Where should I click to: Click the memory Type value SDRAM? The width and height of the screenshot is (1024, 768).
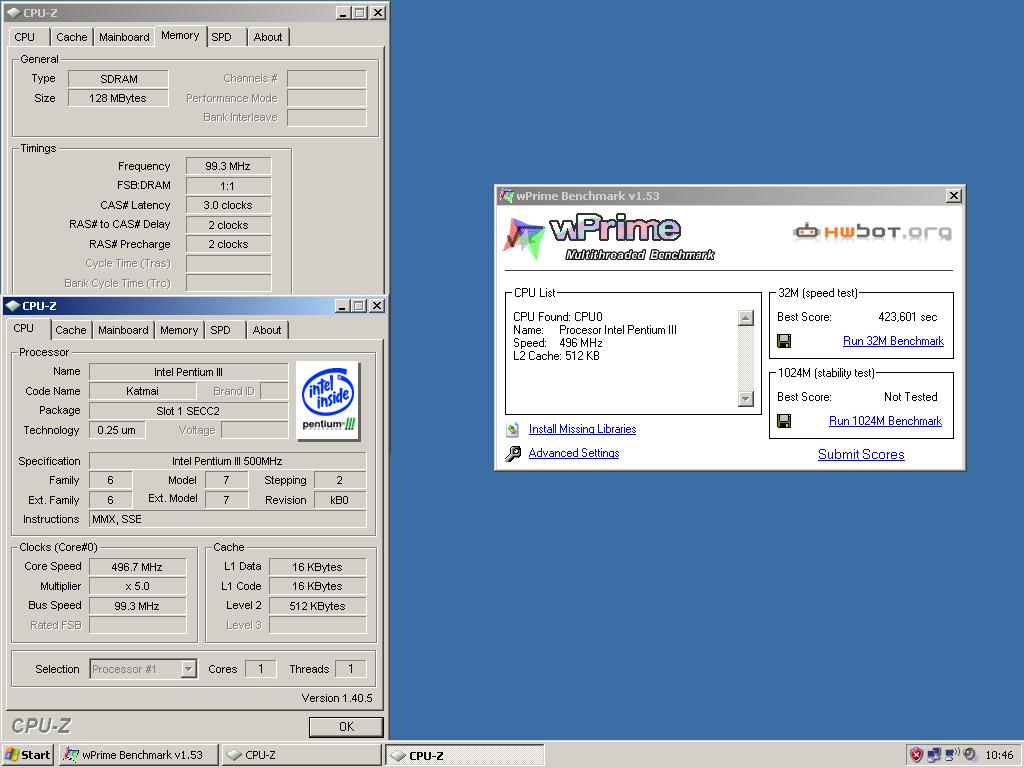[x=118, y=79]
